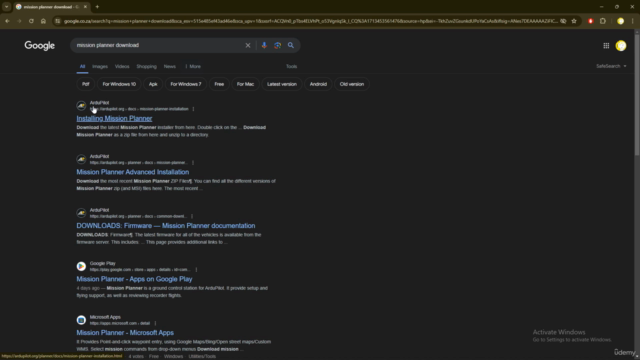Image resolution: width=640 pixels, height=360 pixels.
Task: Open Mission Planner - Microsoft Apps link
Action: point(125,333)
